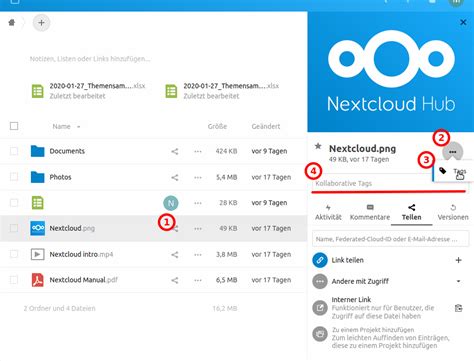This screenshot has height=361, width=474.
Task: Tick the Nextcloud.png checkbox
Action: pyautogui.click(x=14, y=228)
